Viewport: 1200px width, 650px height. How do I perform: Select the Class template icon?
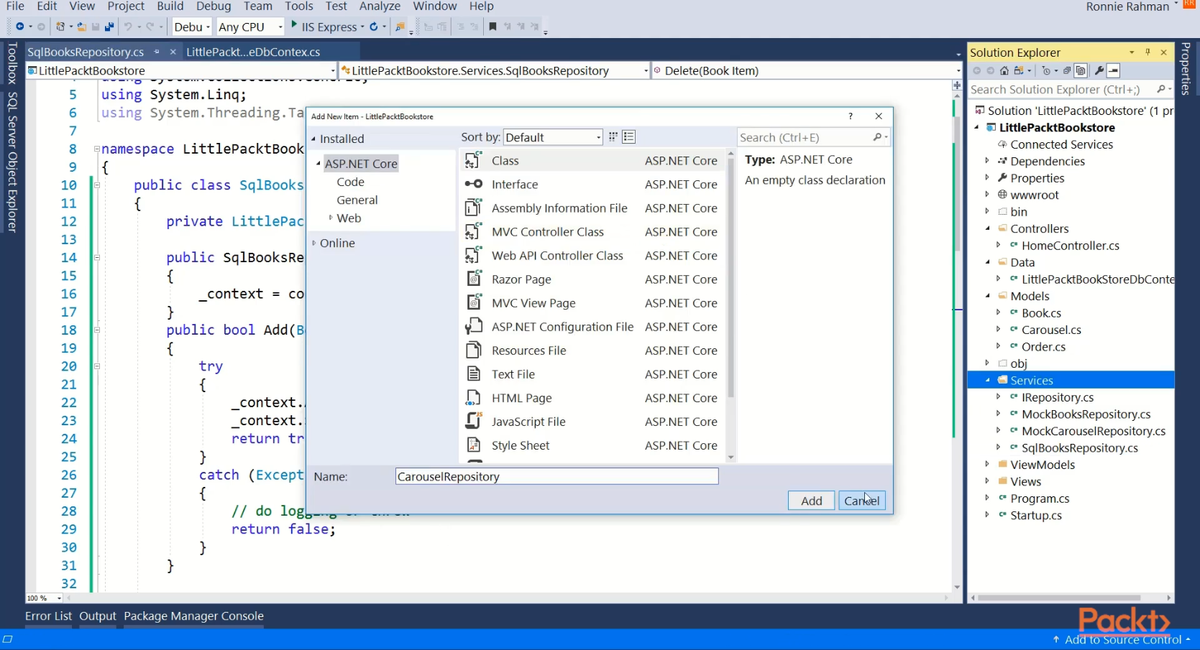(x=474, y=160)
